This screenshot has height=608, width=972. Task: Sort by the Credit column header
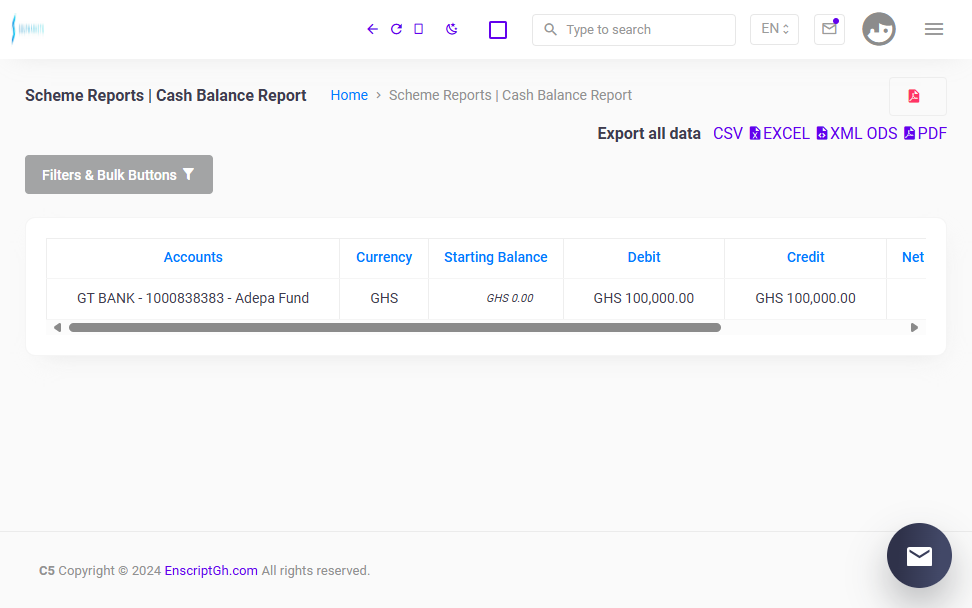(805, 257)
